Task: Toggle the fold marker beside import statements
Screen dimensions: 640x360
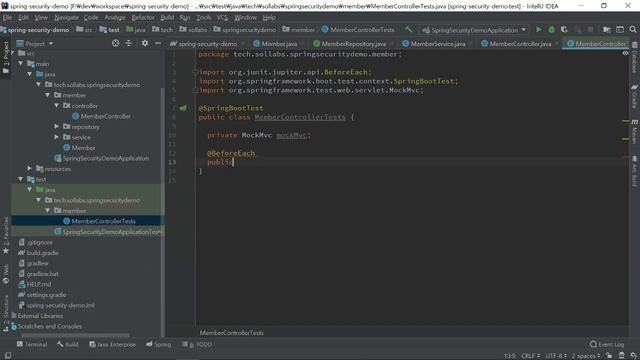Action: click(x=195, y=72)
